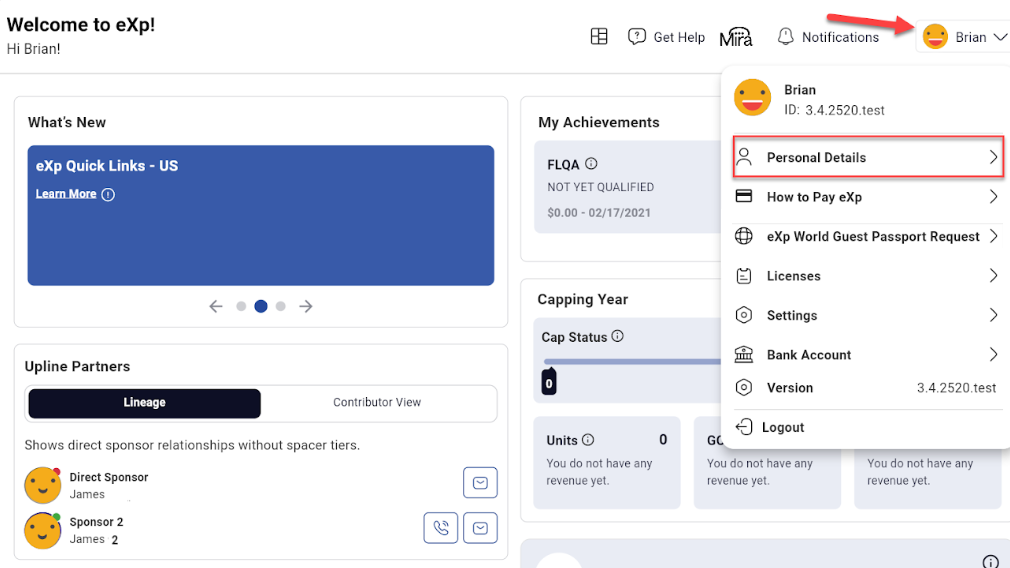1010x568 pixels.
Task: Click info icon next to FLQA
Action: tap(591, 164)
